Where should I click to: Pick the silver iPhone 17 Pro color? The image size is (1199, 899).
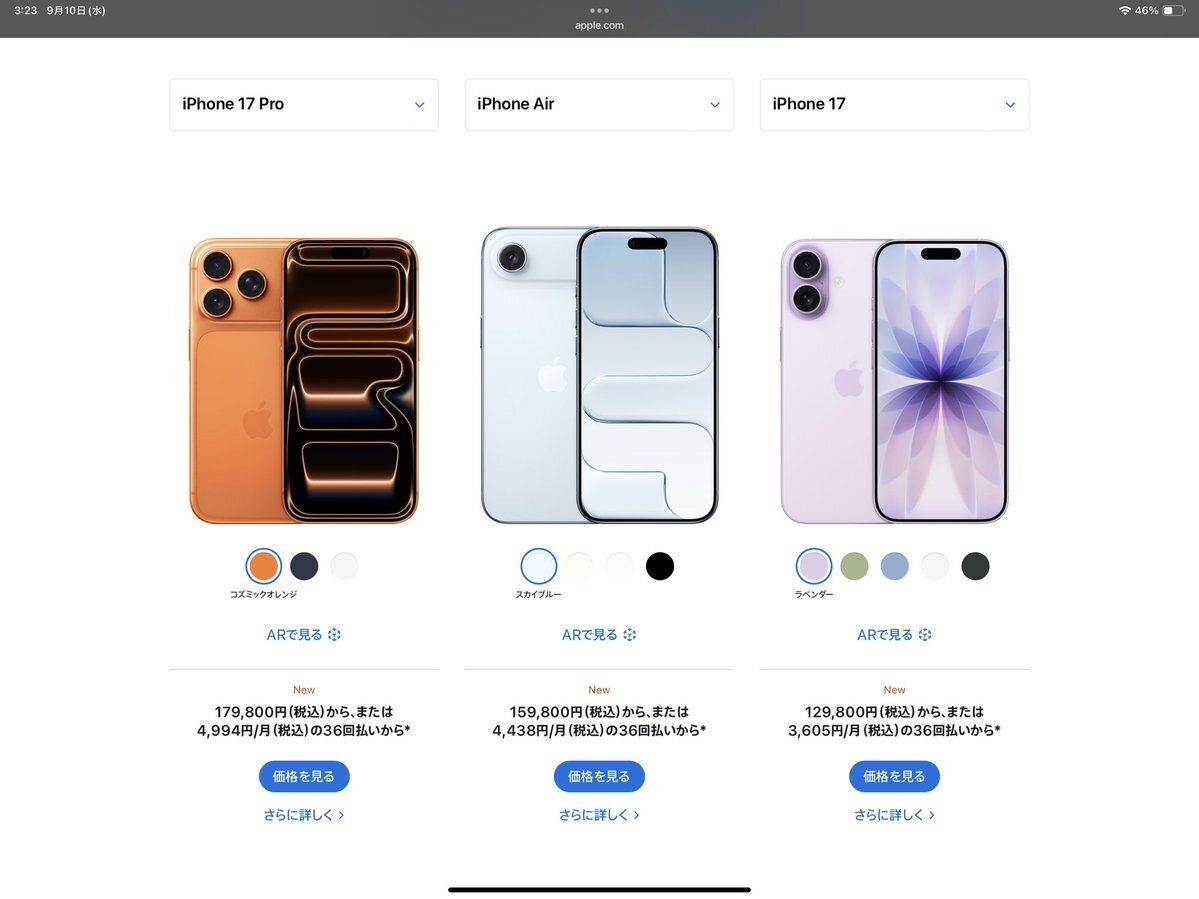[344, 566]
